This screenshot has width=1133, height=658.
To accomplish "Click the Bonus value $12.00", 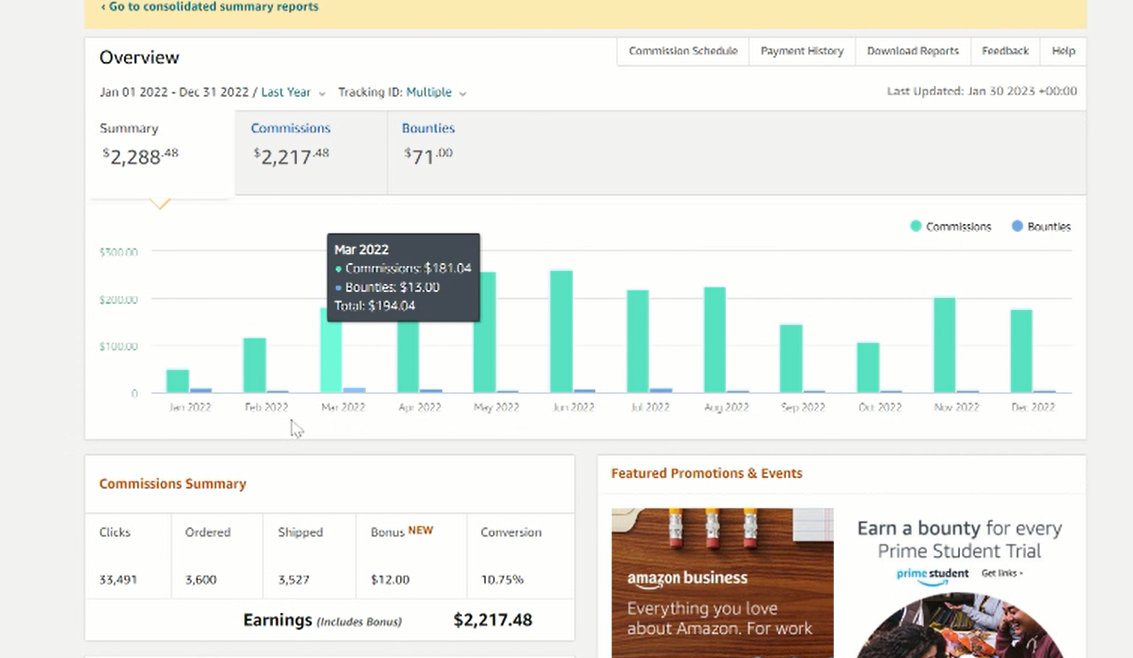I will [x=390, y=579].
